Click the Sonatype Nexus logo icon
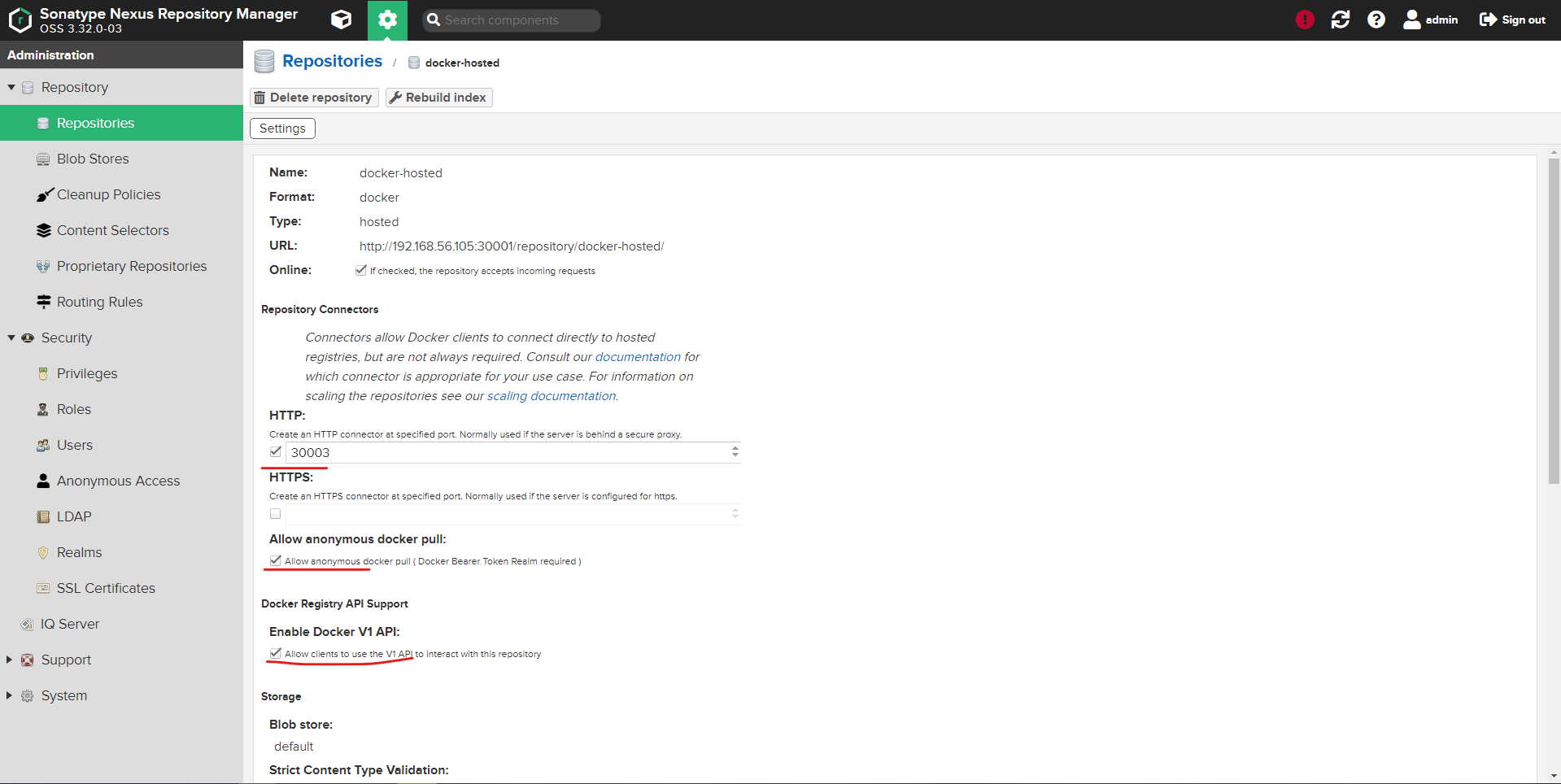Screen dimensions: 1561x784 (x=20, y=20)
